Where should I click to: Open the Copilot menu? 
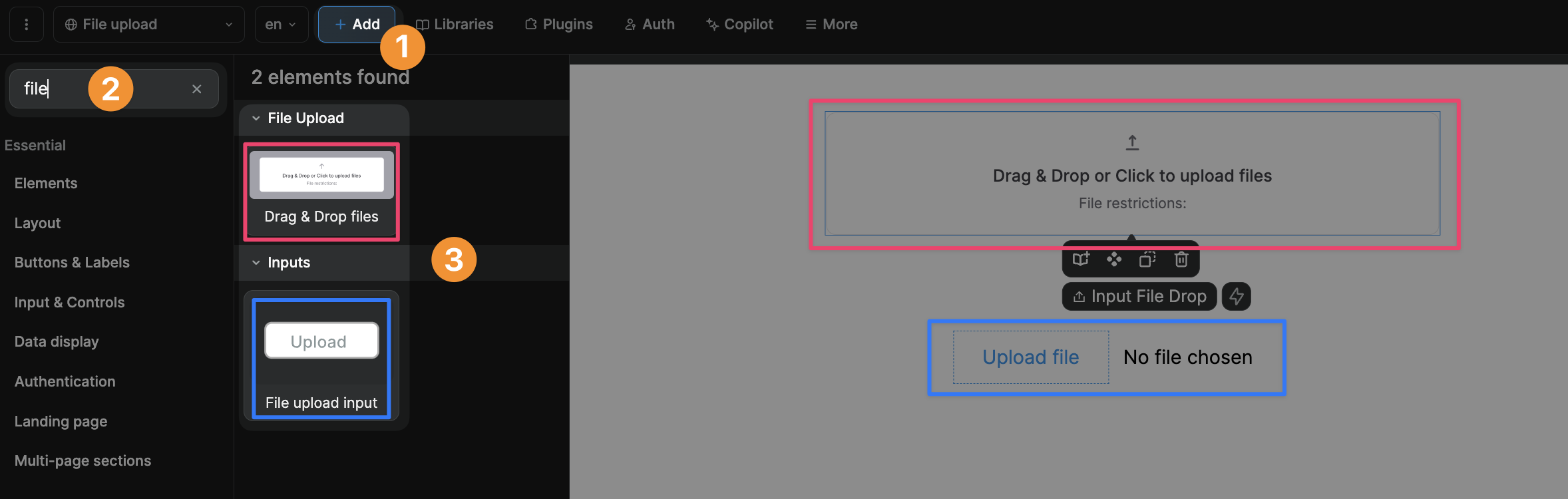click(x=740, y=24)
